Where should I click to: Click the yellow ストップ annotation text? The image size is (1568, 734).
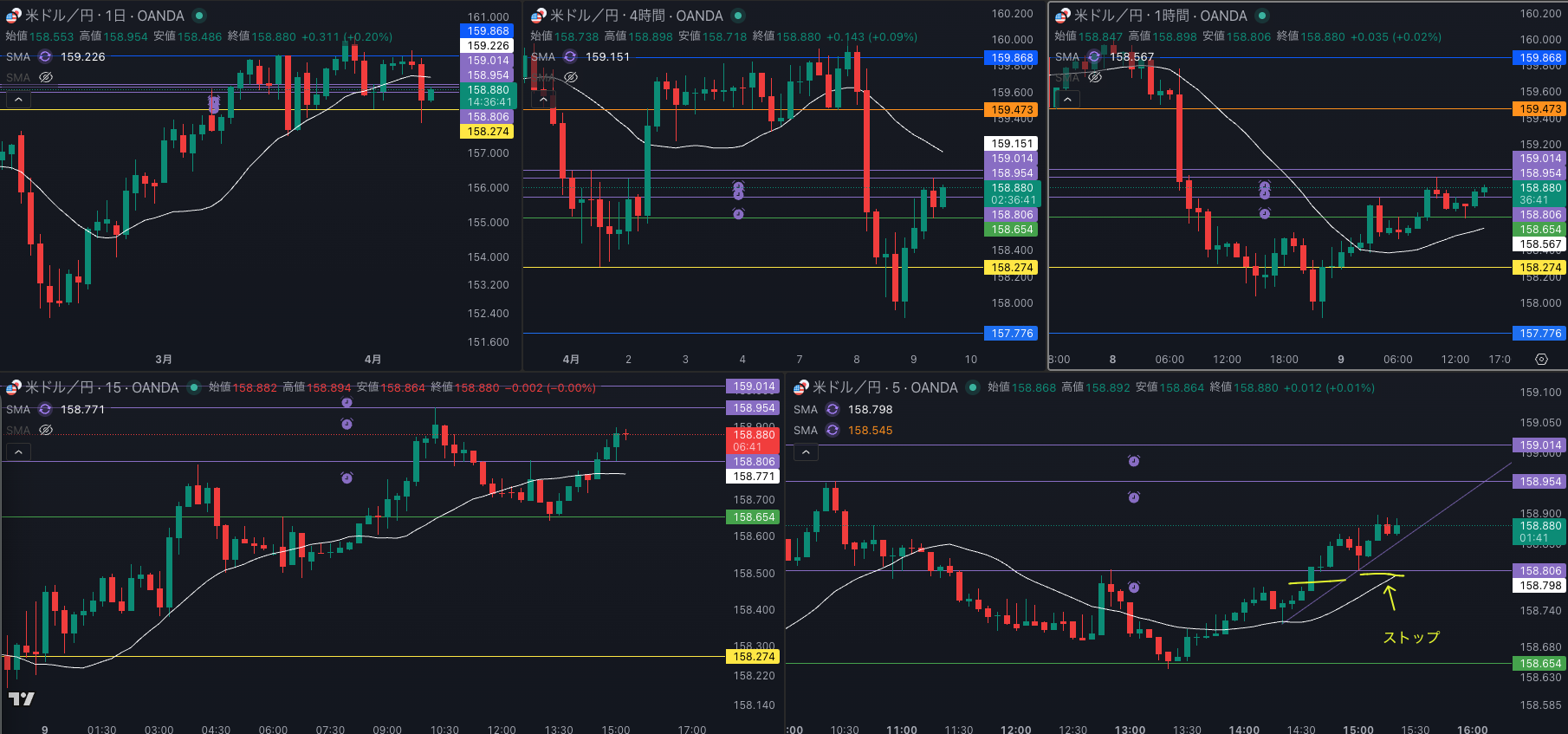[x=1411, y=637]
